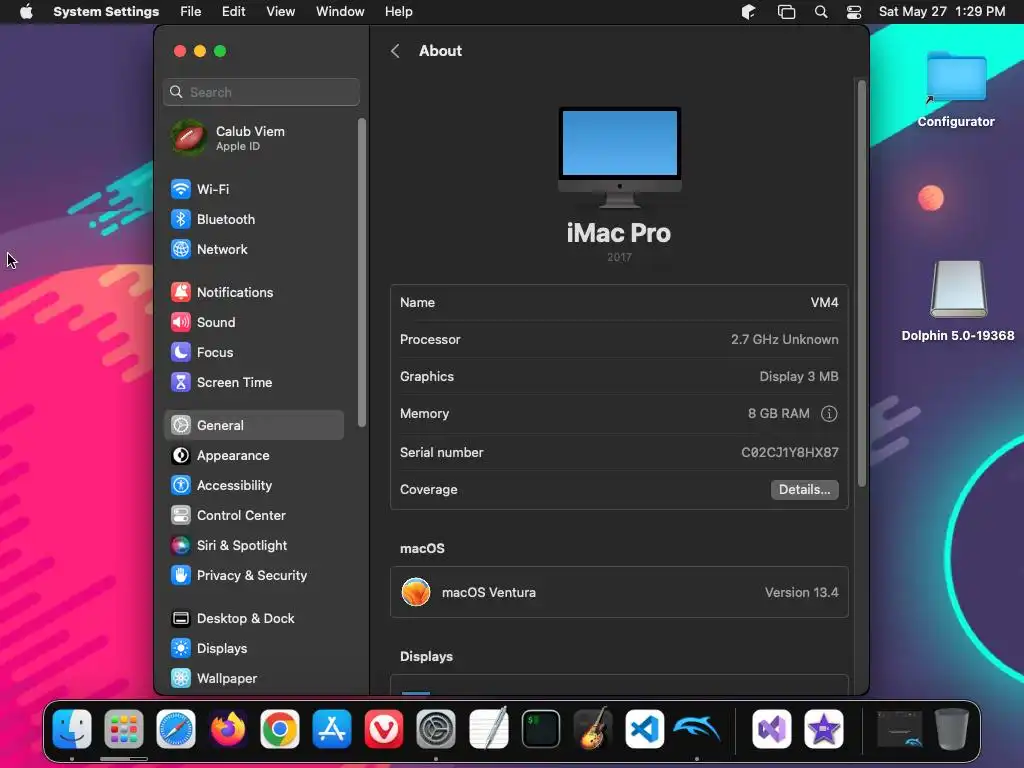
Task: Launch Visual Studio Code from Dock
Action: 645,729
